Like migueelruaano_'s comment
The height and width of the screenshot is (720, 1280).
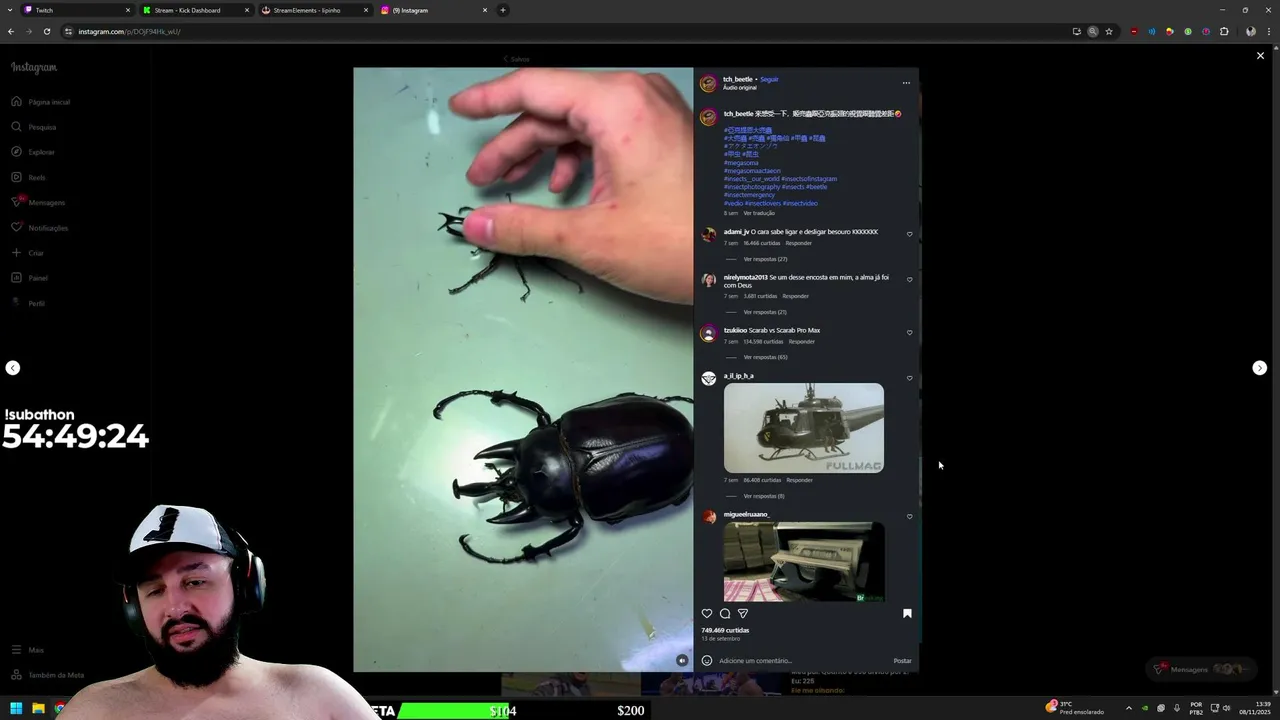coord(909,516)
